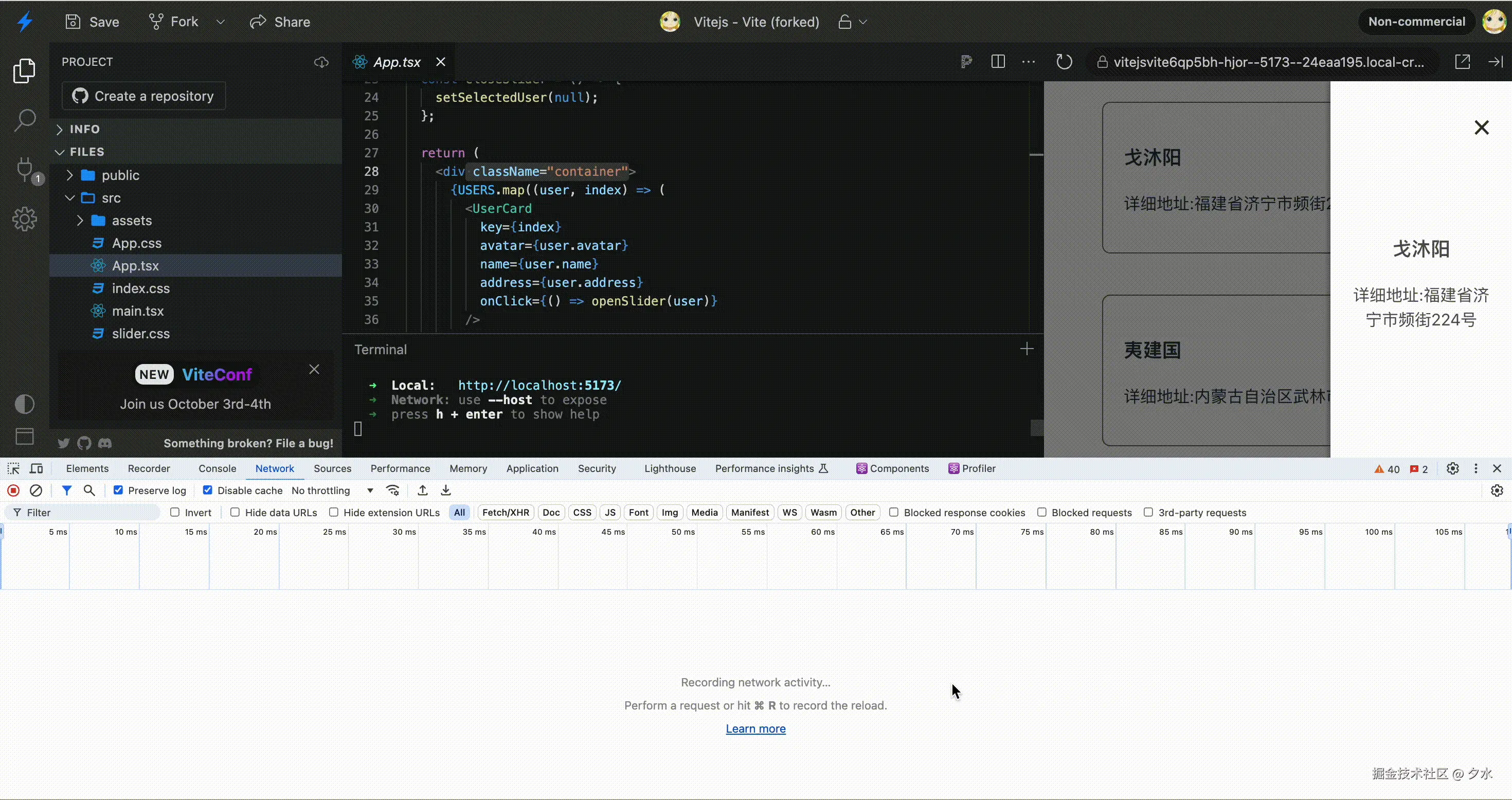Click the clear network log icon
Viewport: 1512px width, 800px height.
pyautogui.click(x=36, y=490)
